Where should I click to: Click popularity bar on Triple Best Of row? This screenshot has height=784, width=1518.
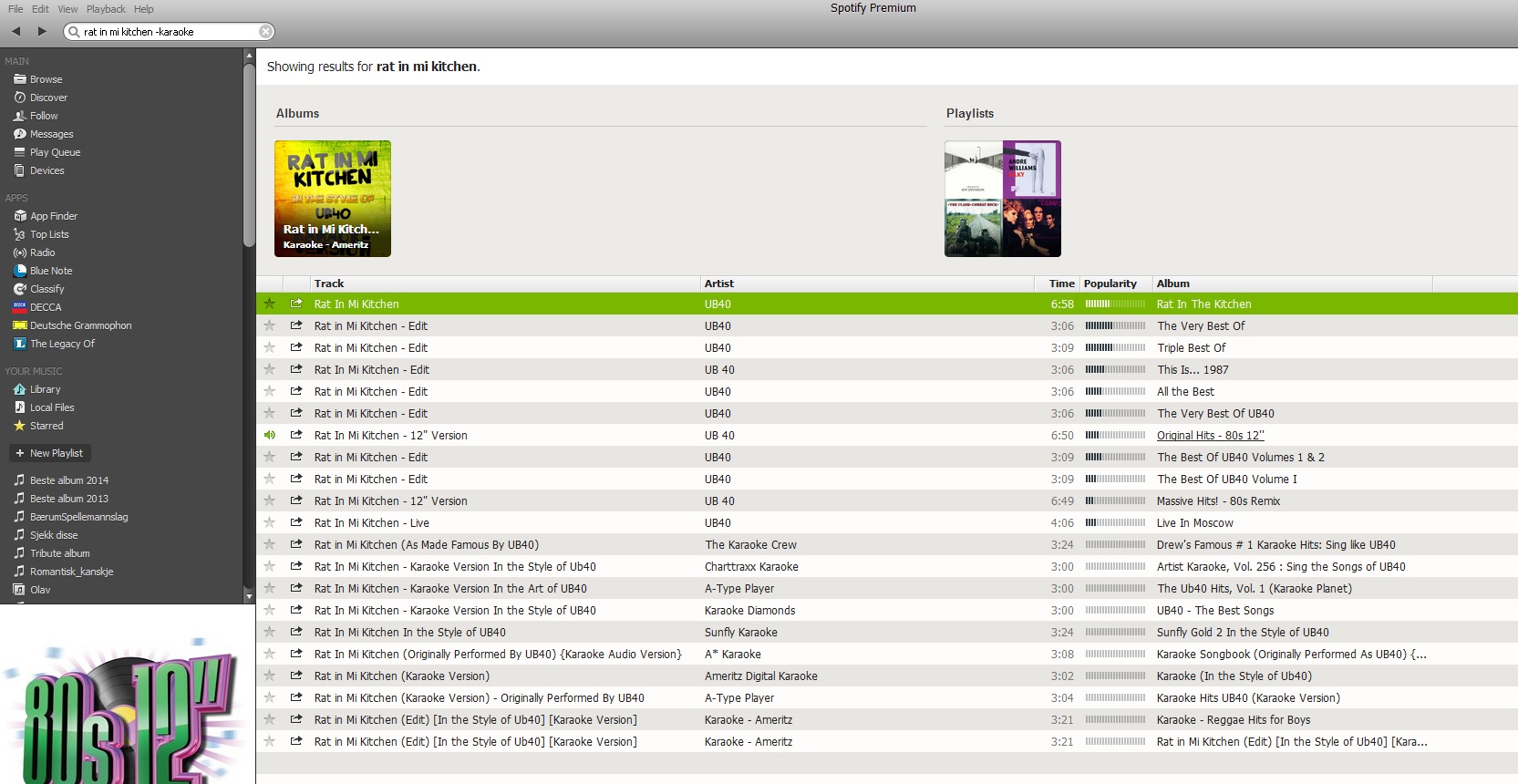click(1115, 347)
